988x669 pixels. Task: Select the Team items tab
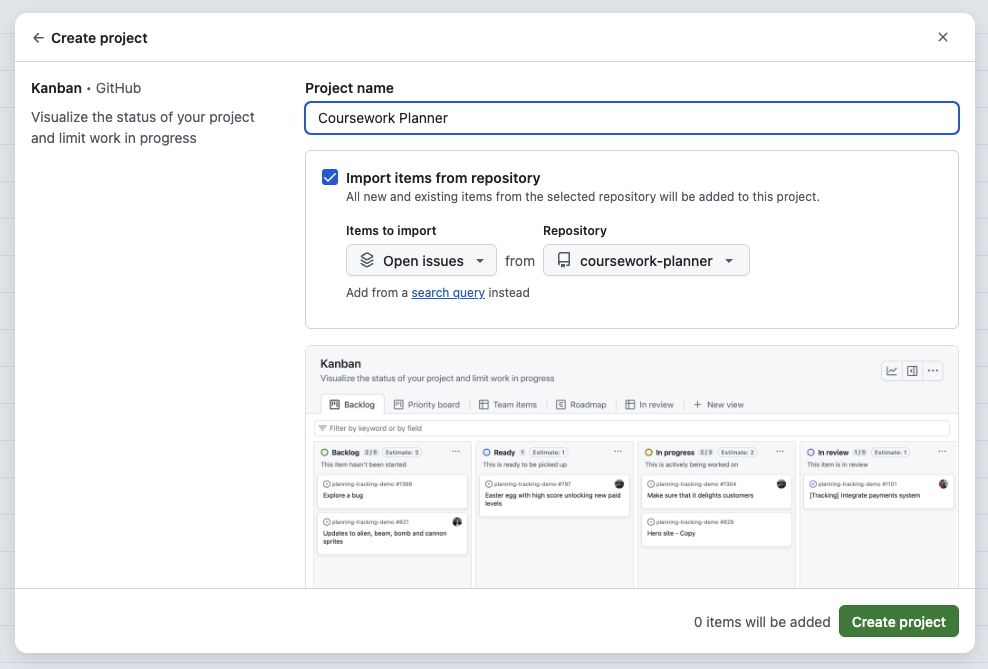[x=508, y=404]
